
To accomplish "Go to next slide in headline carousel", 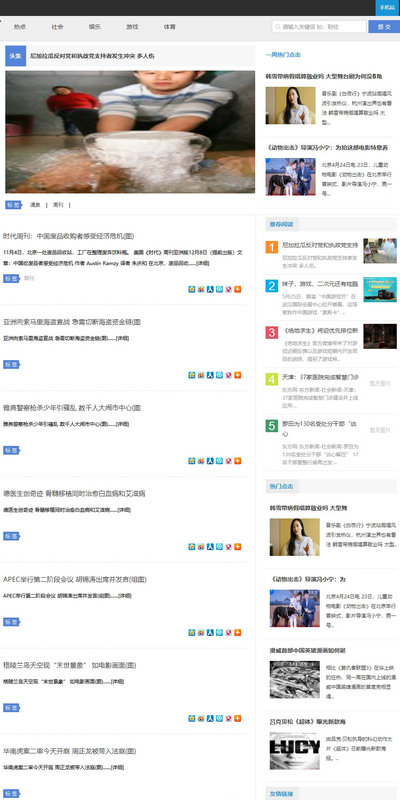I will [248, 129].
